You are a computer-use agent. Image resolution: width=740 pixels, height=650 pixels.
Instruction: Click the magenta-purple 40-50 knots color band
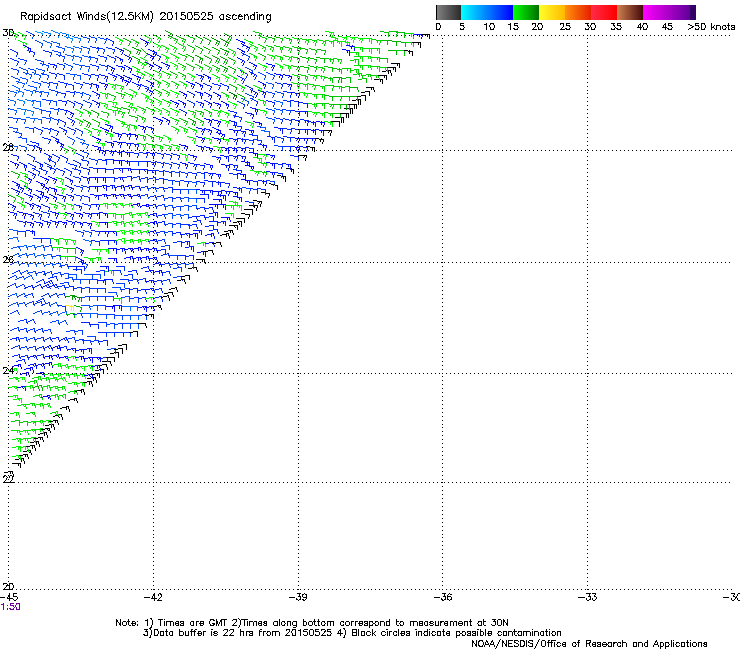[x=669, y=12]
